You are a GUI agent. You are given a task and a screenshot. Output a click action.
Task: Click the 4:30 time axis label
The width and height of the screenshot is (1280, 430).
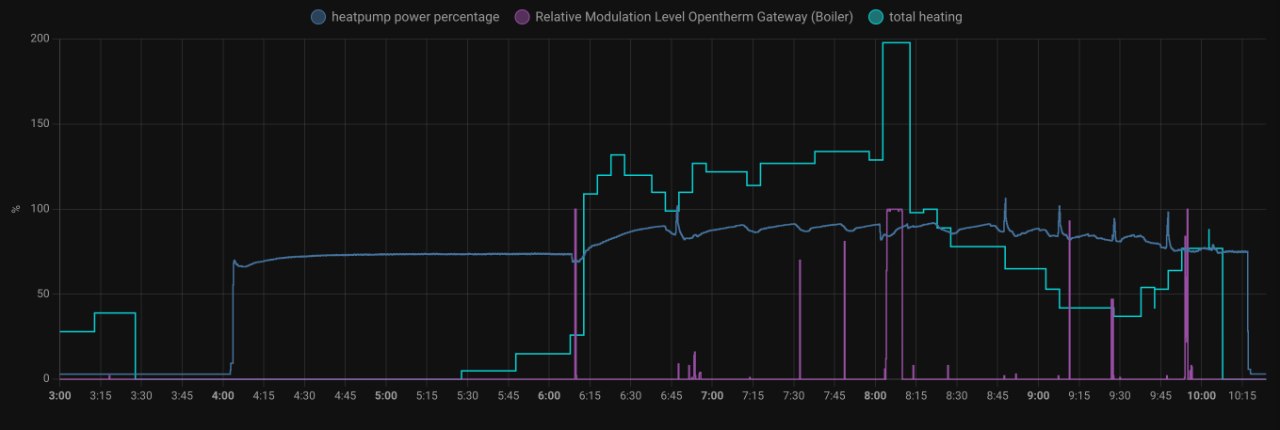coord(304,396)
